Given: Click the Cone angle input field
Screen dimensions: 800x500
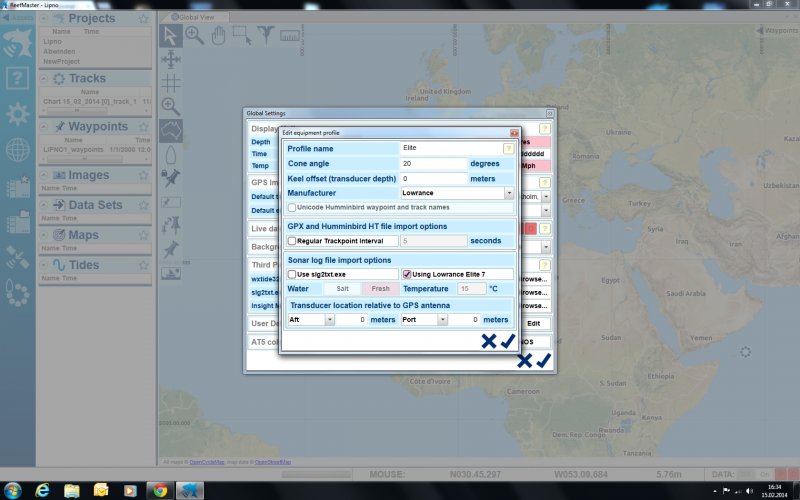Looking at the screenshot, I should (433, 163).
